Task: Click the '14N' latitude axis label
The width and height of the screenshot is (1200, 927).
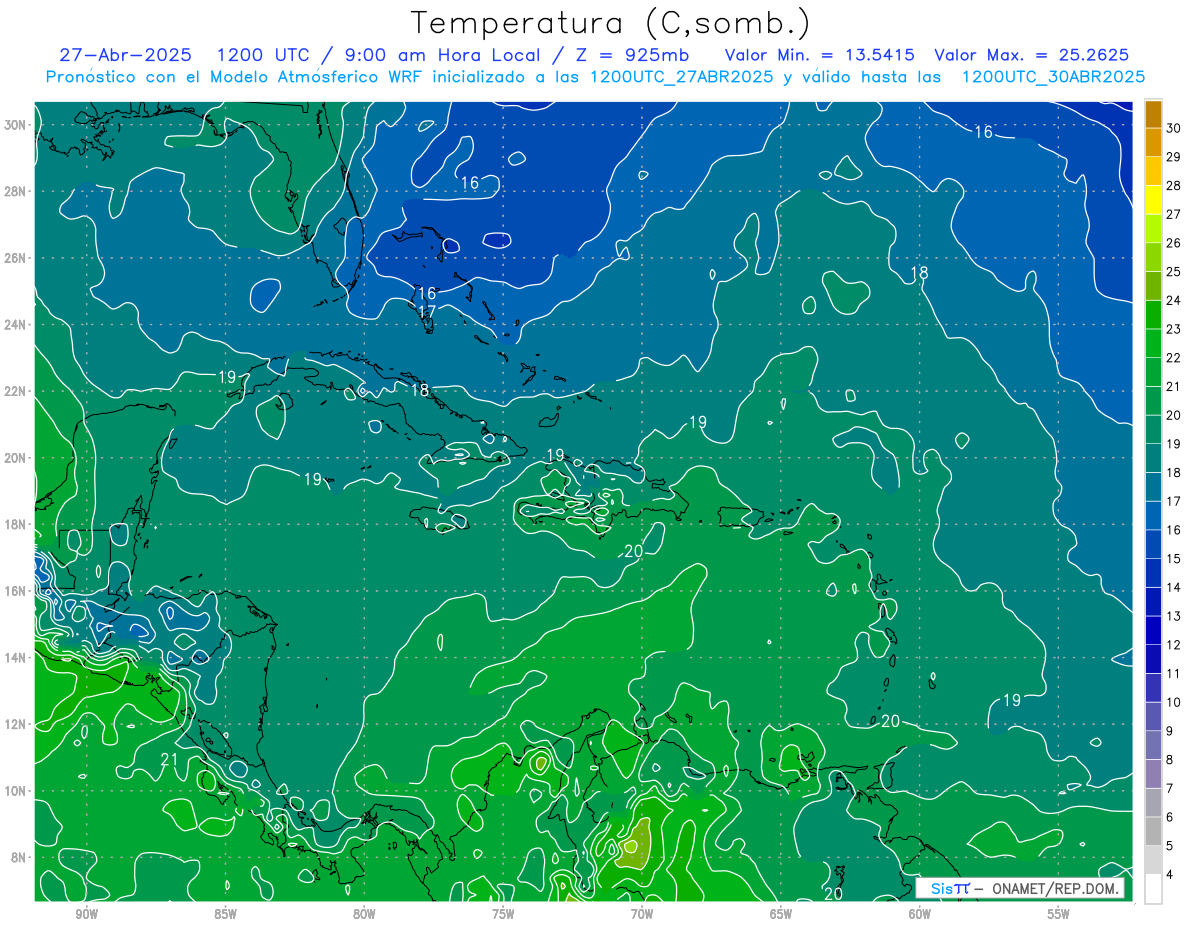Action: 15,658
